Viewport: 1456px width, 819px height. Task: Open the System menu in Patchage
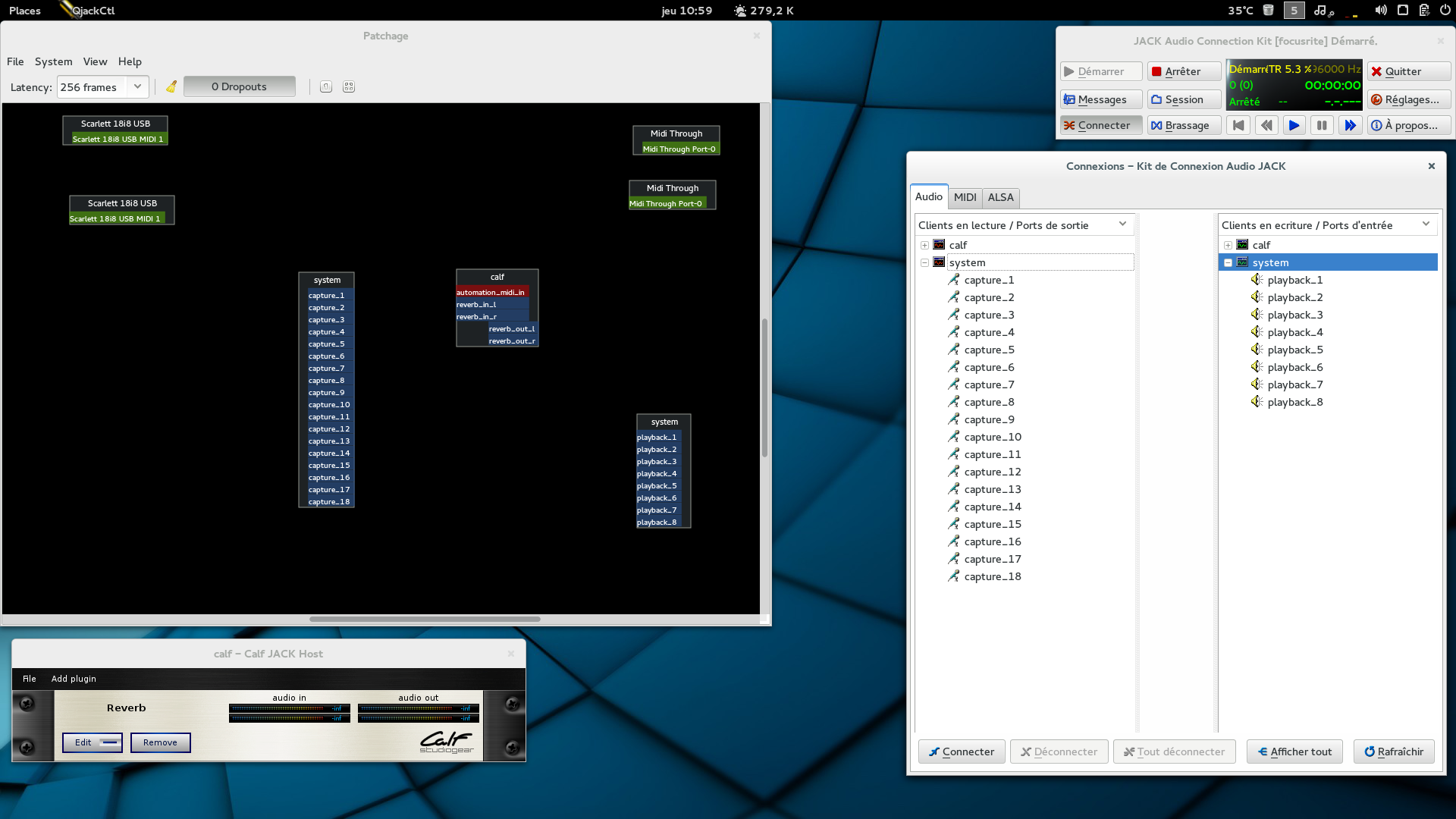pyautogui.click(x=53, y=61)
